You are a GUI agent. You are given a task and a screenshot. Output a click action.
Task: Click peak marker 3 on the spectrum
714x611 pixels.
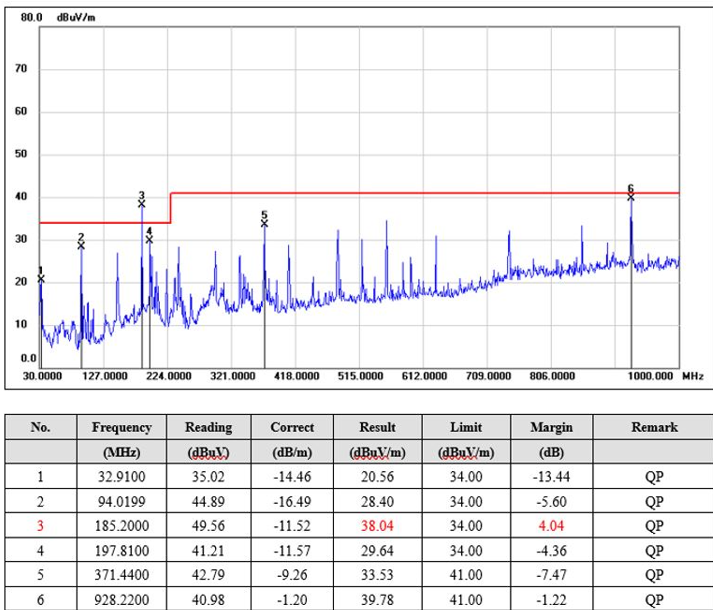(x=142, y=203)
